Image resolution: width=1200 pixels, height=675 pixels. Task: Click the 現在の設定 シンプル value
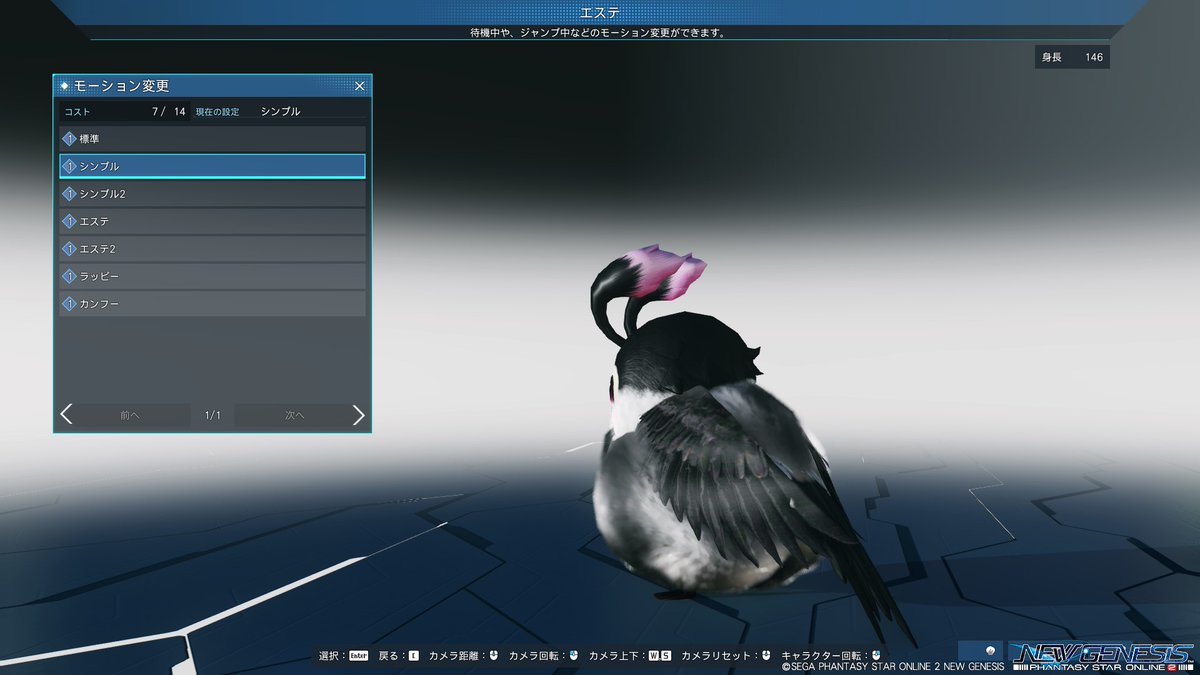coord(279,112)
